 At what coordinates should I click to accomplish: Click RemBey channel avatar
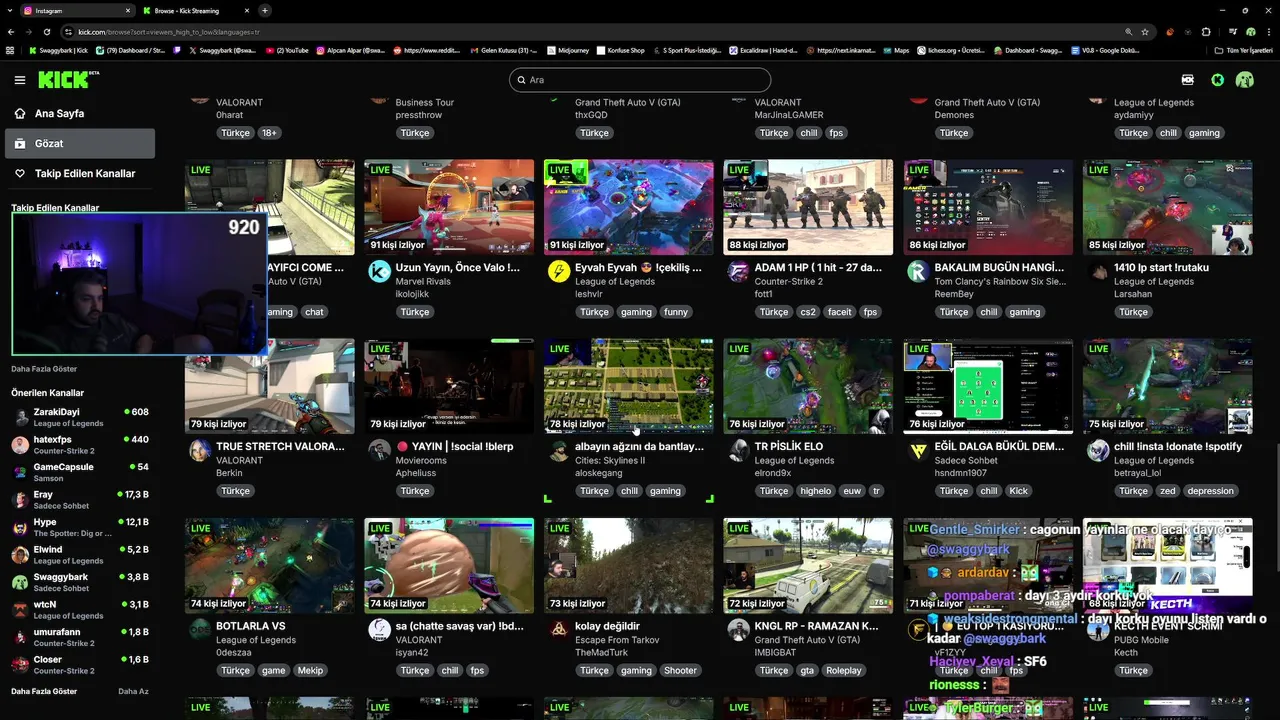[x=918, y=271]
